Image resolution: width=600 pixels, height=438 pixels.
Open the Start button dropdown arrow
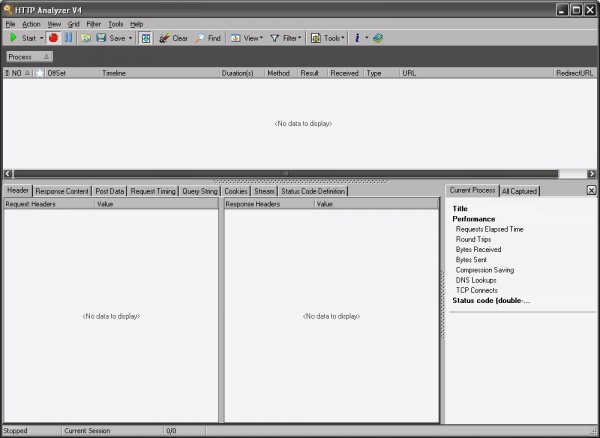click(x=41, y=38)
